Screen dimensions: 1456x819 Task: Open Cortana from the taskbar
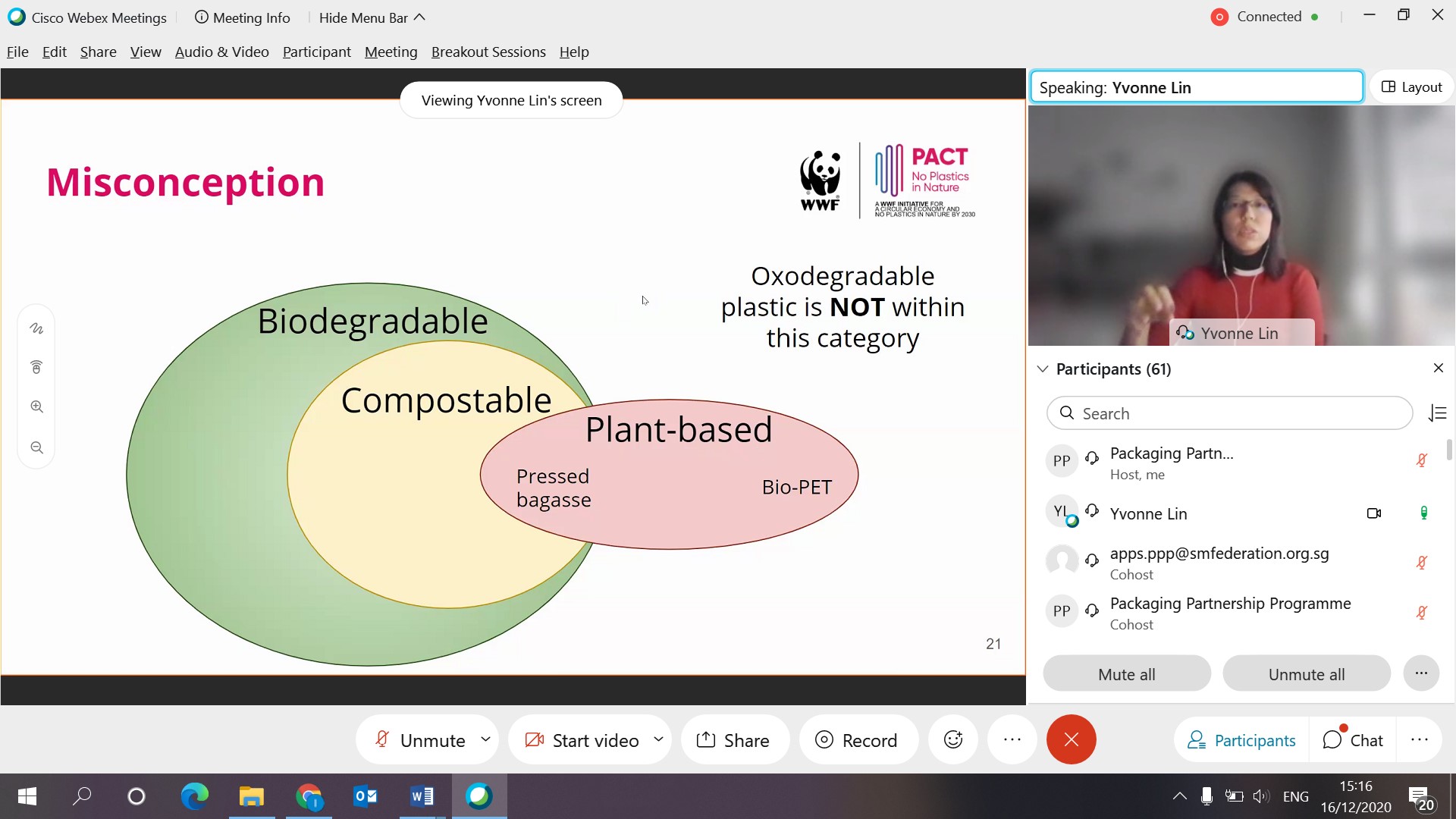(x=136, y=796)
